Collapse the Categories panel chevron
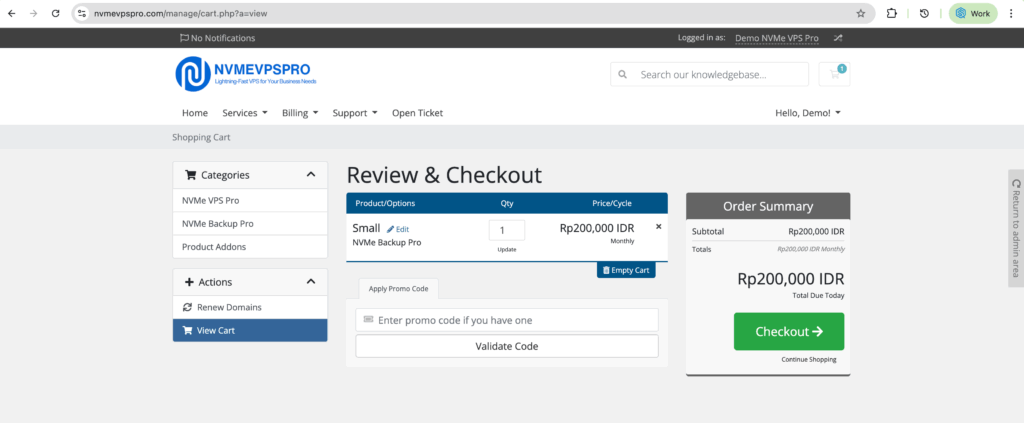Screen dimensions: 1024x423 click(311, 174)
